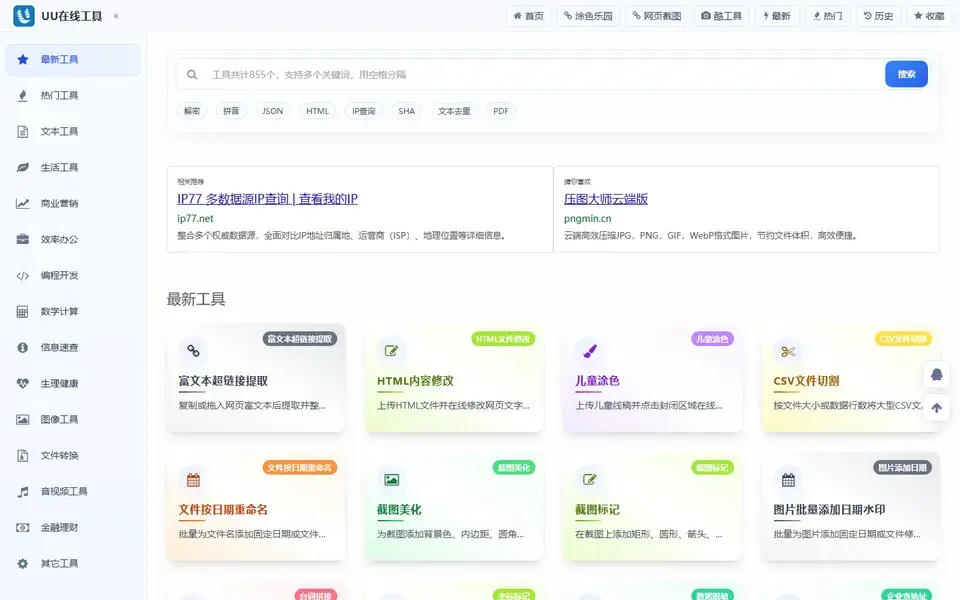Click the star icon beside 最新工具
The image size is (960, 600).
point(23,59)
